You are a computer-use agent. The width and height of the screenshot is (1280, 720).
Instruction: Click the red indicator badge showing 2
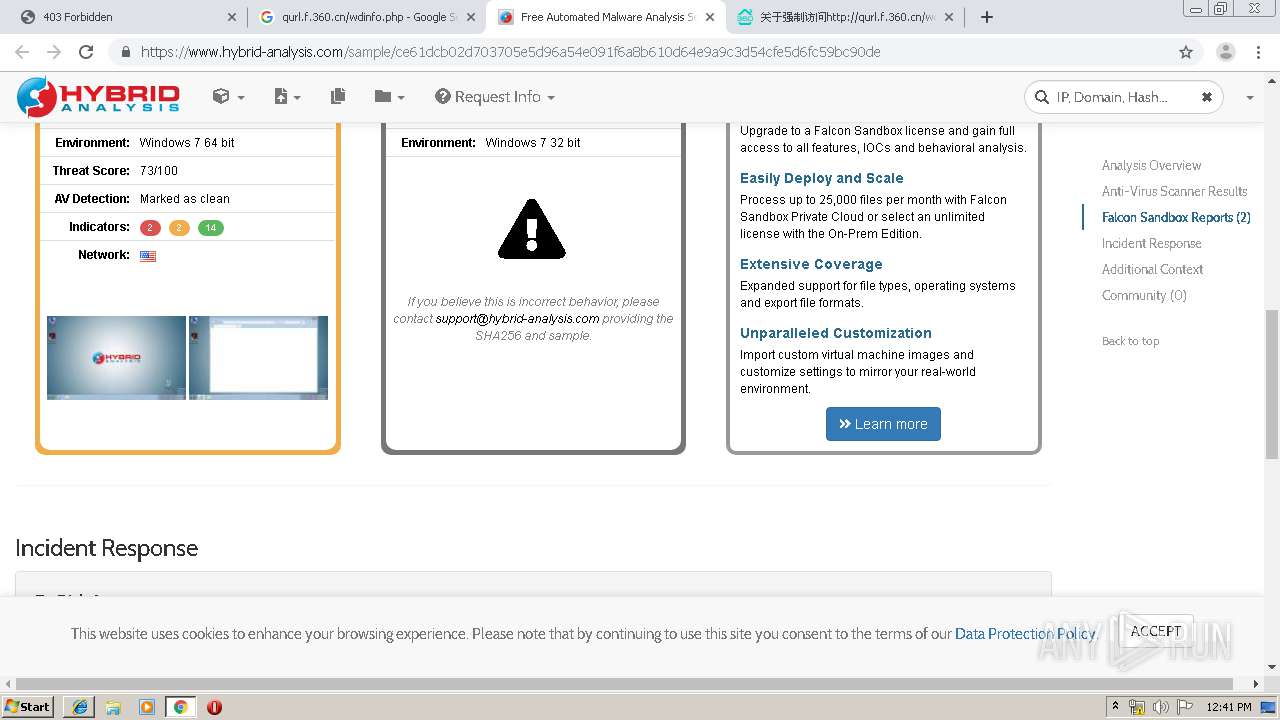pos(150,228)
